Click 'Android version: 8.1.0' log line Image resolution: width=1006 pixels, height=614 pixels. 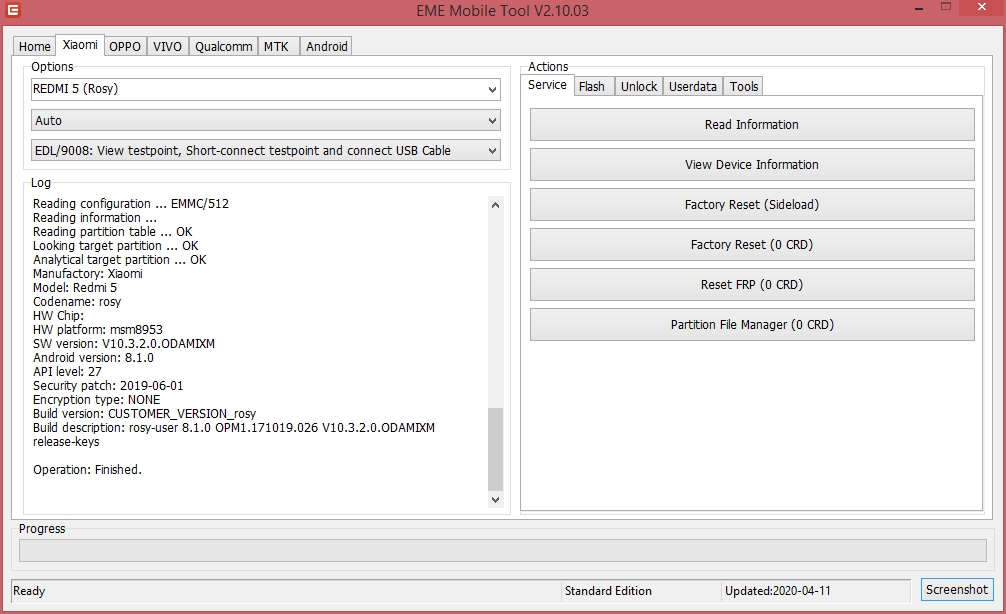click(93, 358)
